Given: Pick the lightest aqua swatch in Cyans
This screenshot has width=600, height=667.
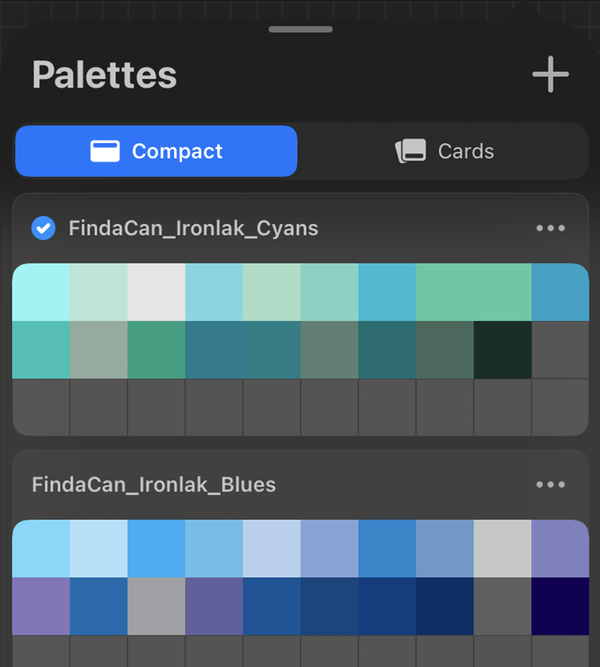Looking at the screenshot, I should (41, 292).
